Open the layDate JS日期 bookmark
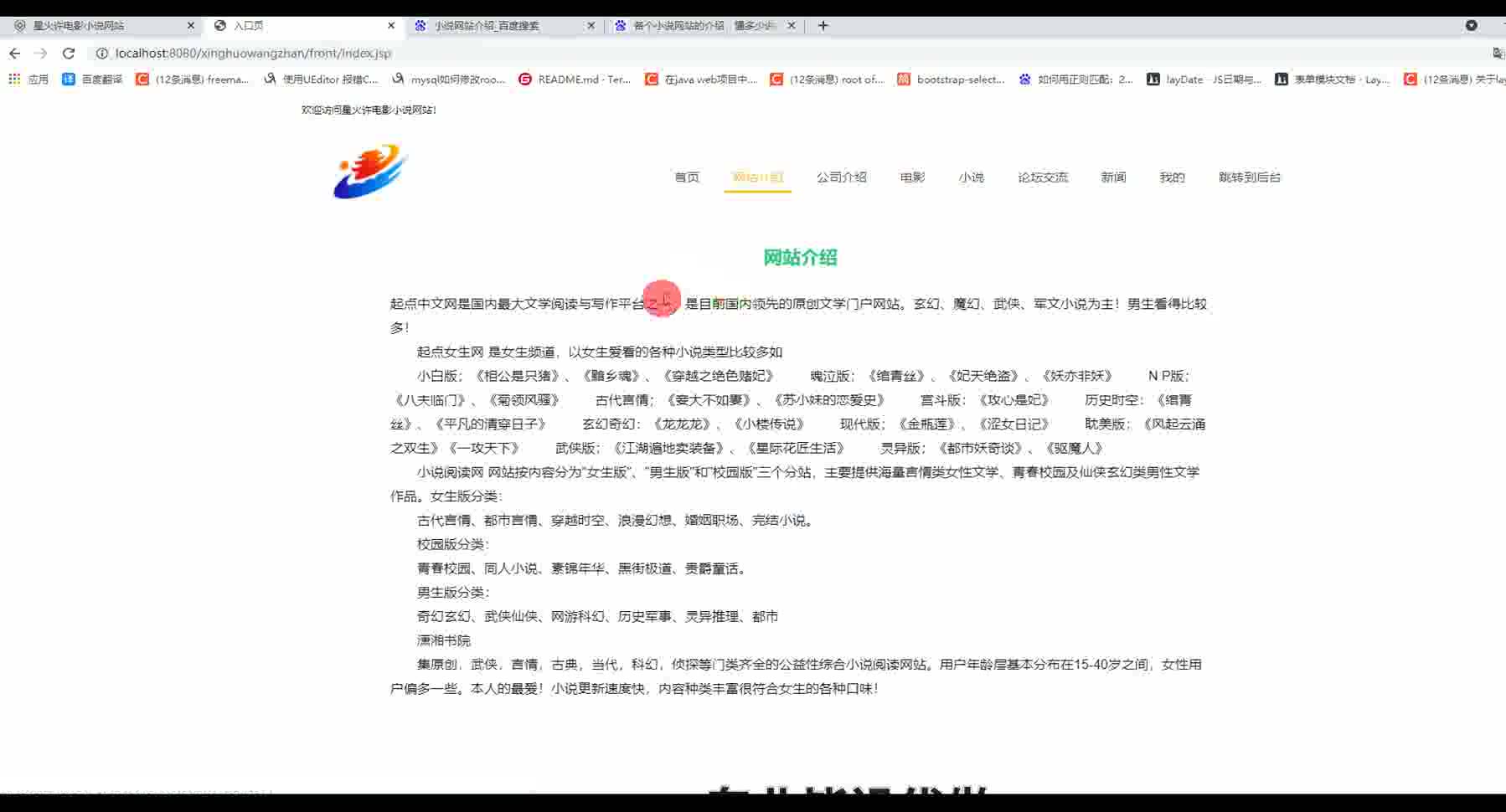The width and height of the screenshot is (1506, 812). point(1204,80)
